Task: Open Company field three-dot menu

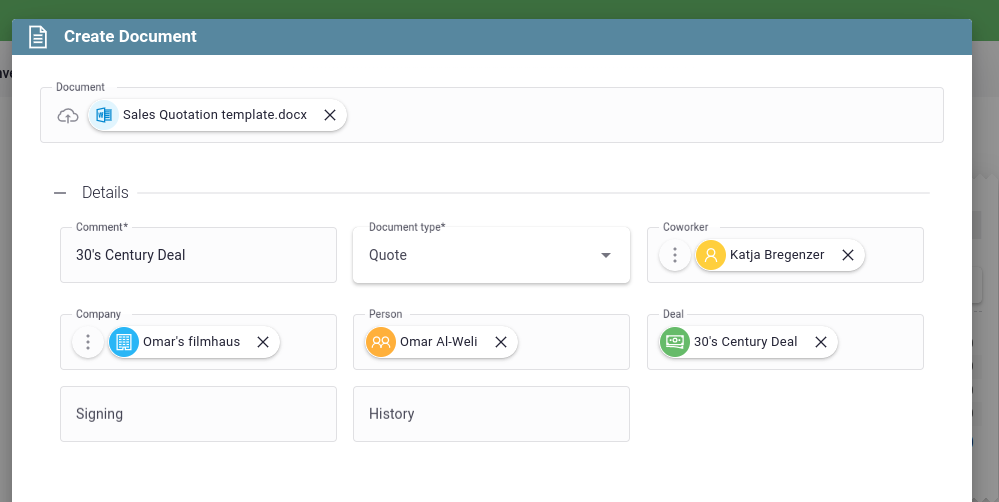Action: (88, 342)
